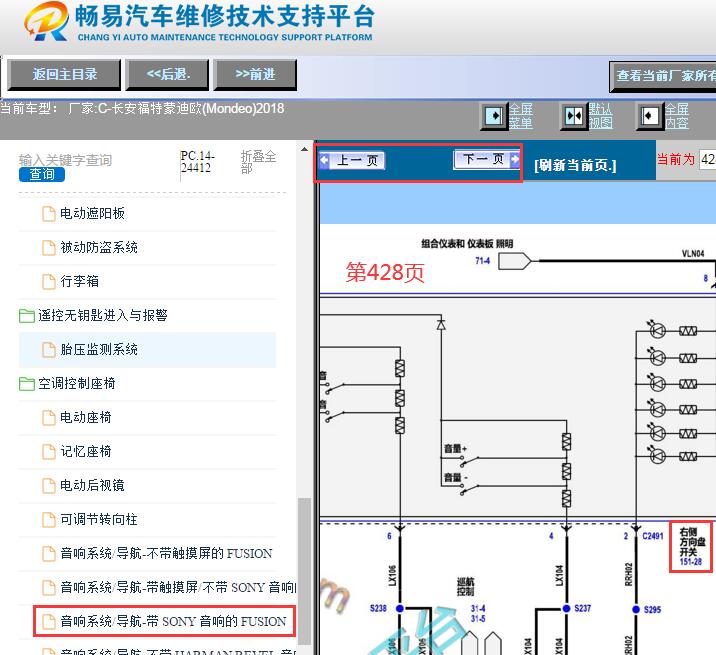Image resolution: width=716 pixels, height=655 pixels.
Task: Click the 31-4 reference number
Action: point(478,609)
